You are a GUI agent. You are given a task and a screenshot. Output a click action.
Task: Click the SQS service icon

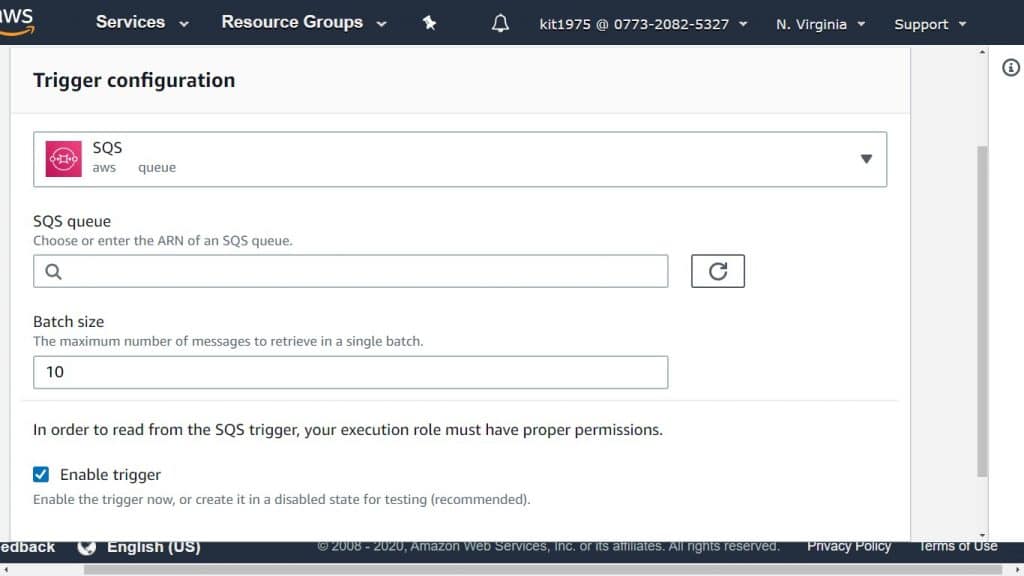click(63, 158)
